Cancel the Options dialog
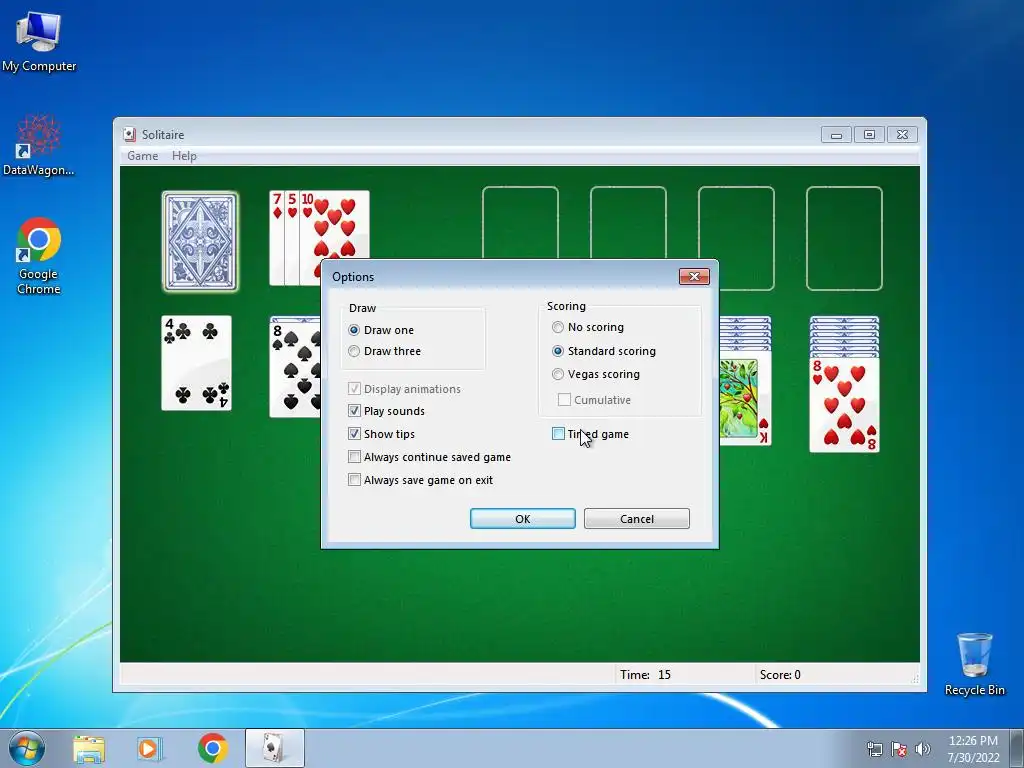 [637, 519]
